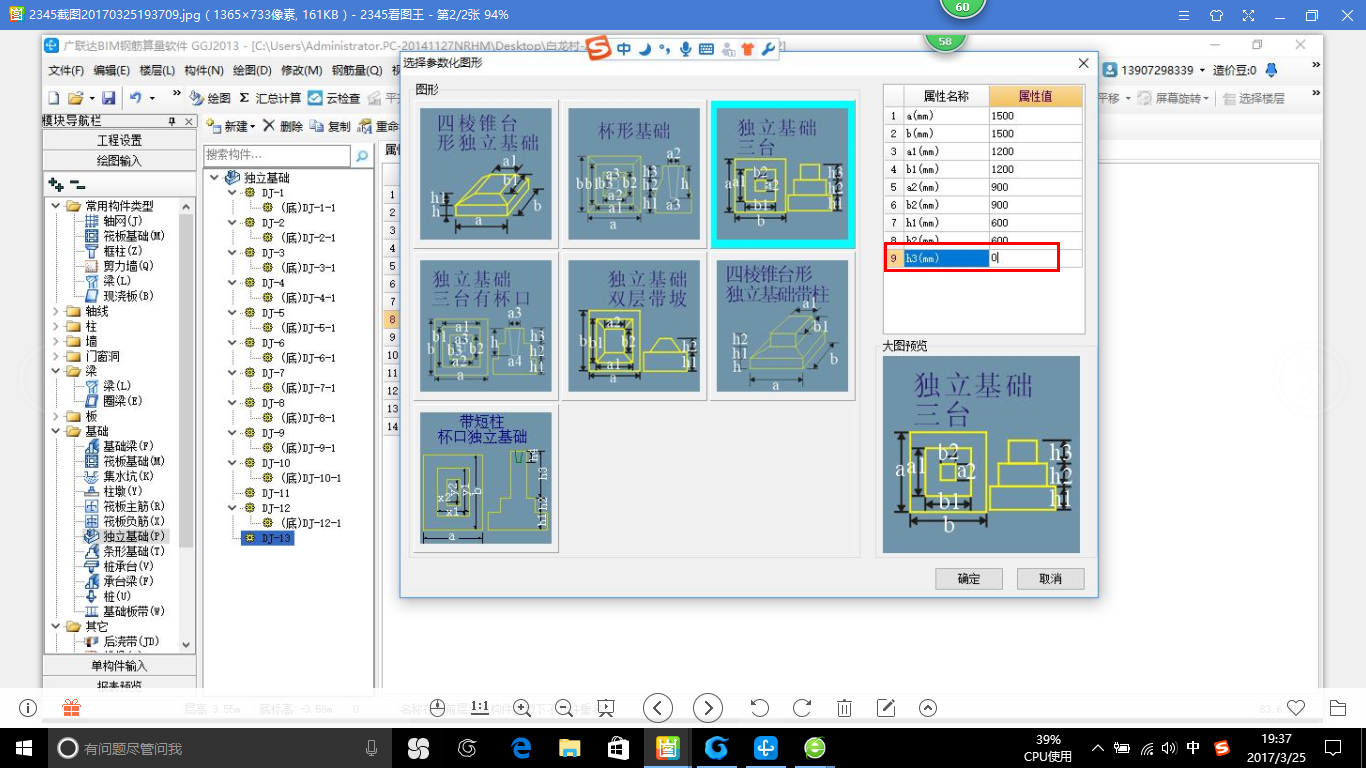Open the 编辑(E) menu
The width and height of the screenshot is (1366, 768).
point(112,70)
